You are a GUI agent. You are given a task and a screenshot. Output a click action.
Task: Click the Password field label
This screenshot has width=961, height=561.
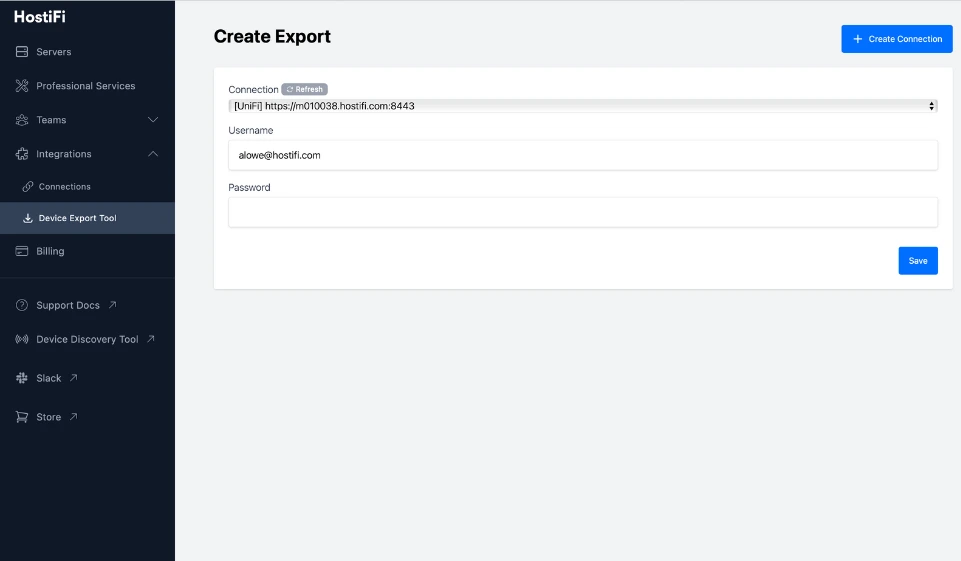click(x=249, y=188)
